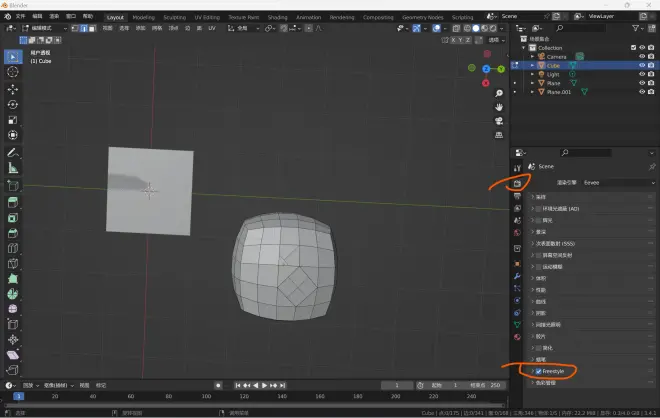Open the Render properties tab

pyautogui.click(x=517, y=184)
